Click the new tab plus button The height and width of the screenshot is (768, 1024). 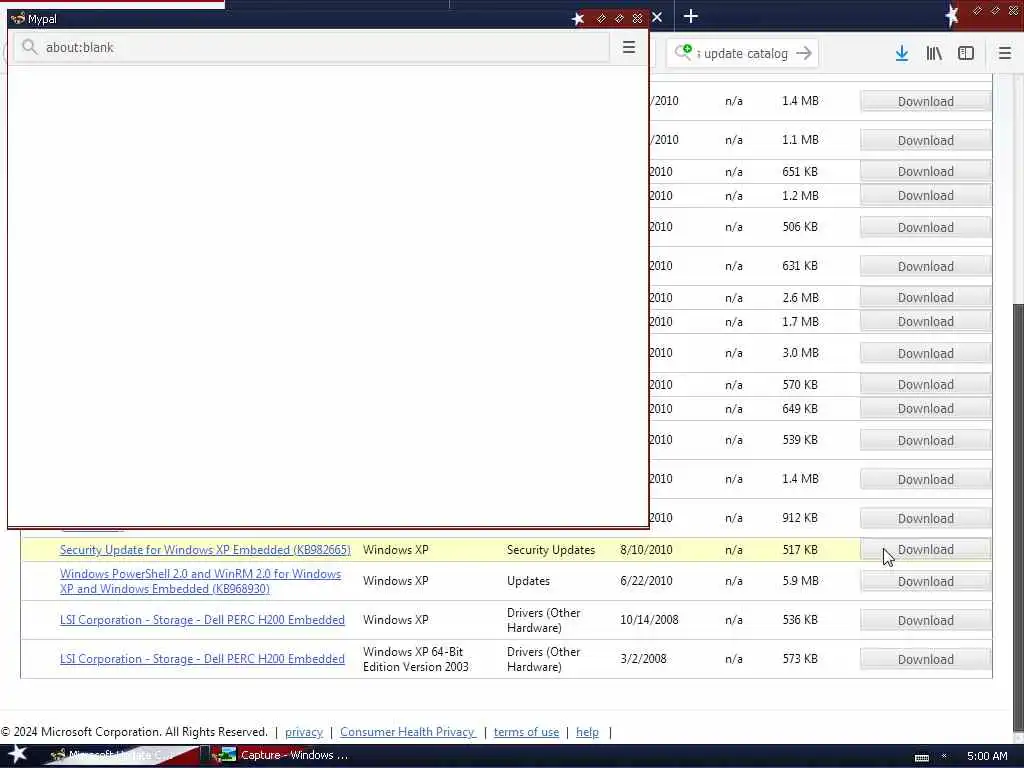point(690,16)
